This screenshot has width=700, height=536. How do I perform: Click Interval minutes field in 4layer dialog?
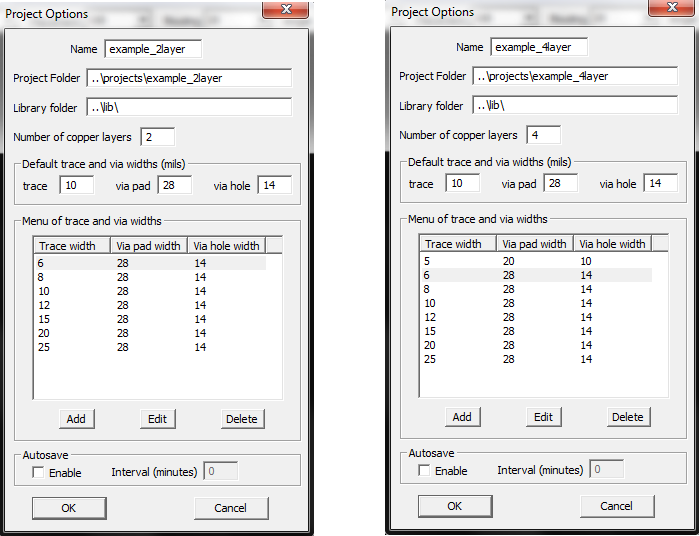(606, 469)
